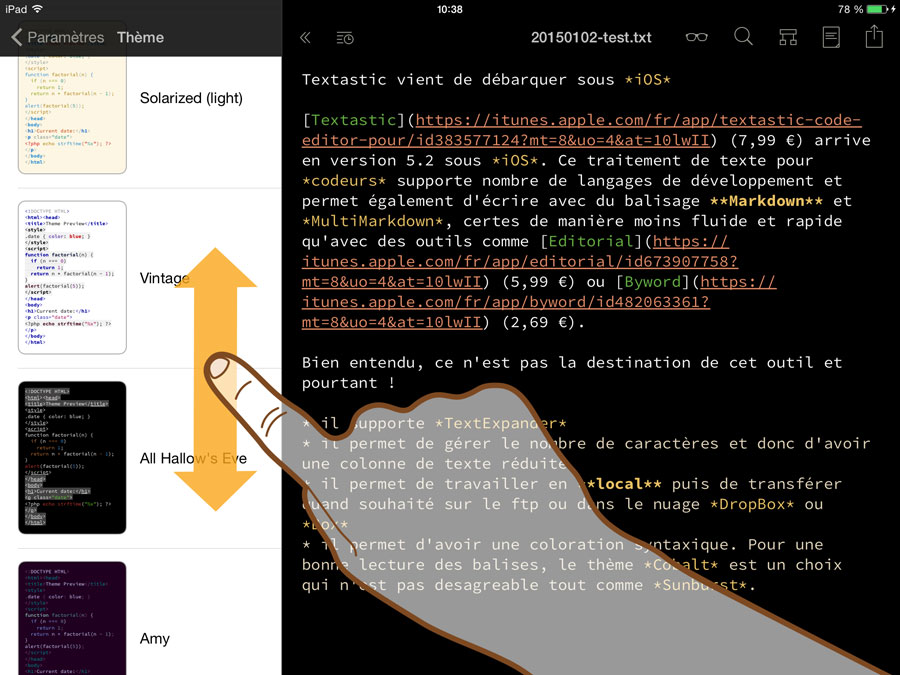The height and width of the screenshot is (675, 900).
Task: Click the (5,99 €) price text
Action: [x=538, y=282]
